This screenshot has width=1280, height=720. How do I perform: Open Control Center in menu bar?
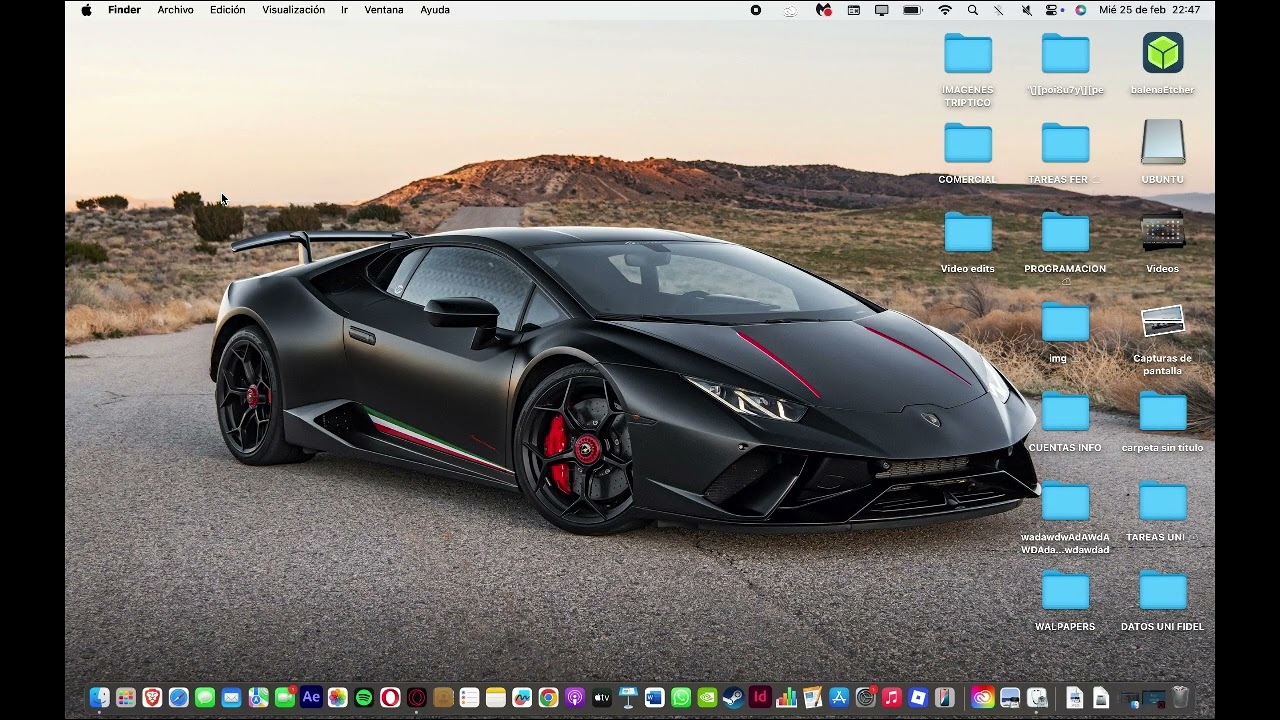1053,10
